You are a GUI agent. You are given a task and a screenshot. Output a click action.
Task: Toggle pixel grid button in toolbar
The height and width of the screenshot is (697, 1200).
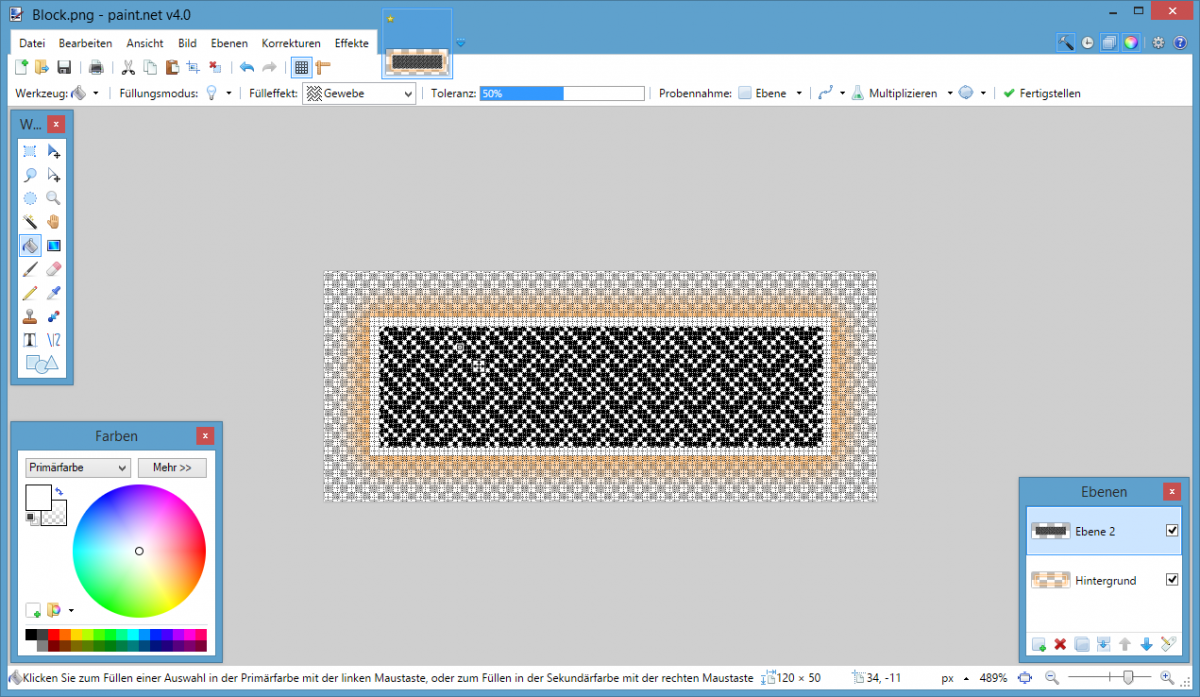(300, 67)
